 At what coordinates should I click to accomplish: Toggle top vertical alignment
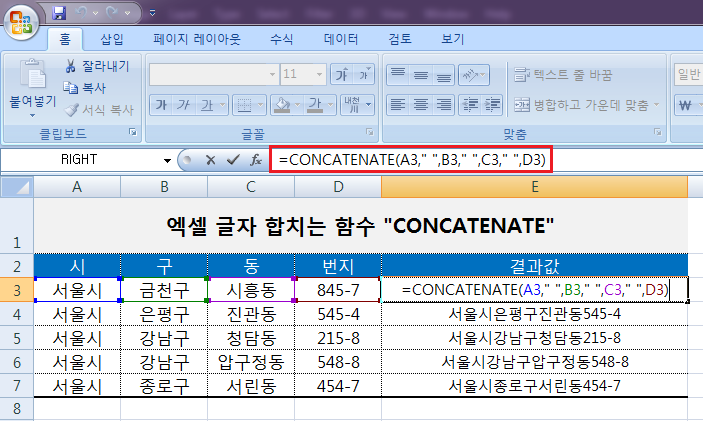(x=398, y=74)
